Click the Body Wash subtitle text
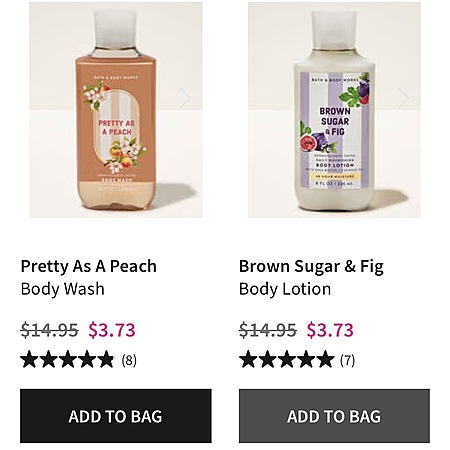Image resolution: width=450 pixels, height=450 pixels. (x=63, y=289)
